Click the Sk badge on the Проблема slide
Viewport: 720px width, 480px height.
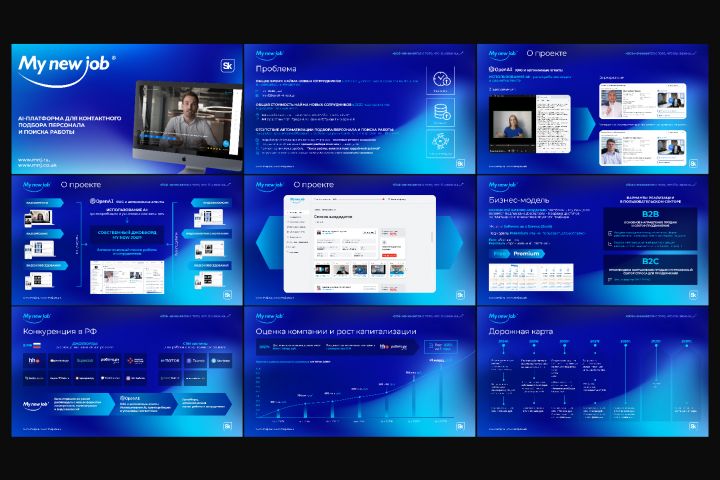pos(461,163)
